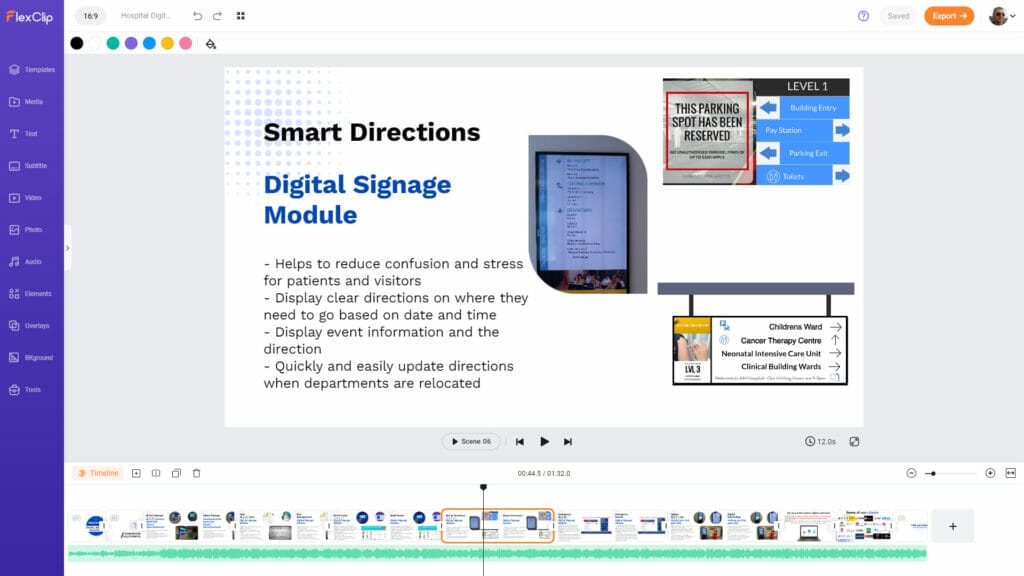The width and height of the screenshot is (1024, 576).
Task: Click the Export button
Action: (948, 16)
